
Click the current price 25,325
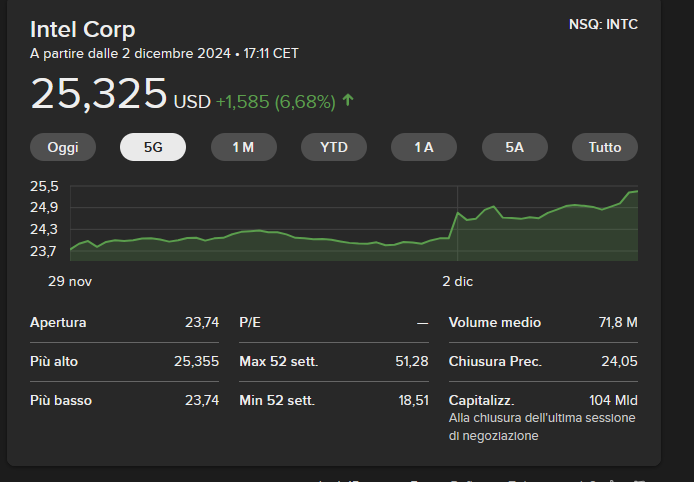(x=99, y=93)
